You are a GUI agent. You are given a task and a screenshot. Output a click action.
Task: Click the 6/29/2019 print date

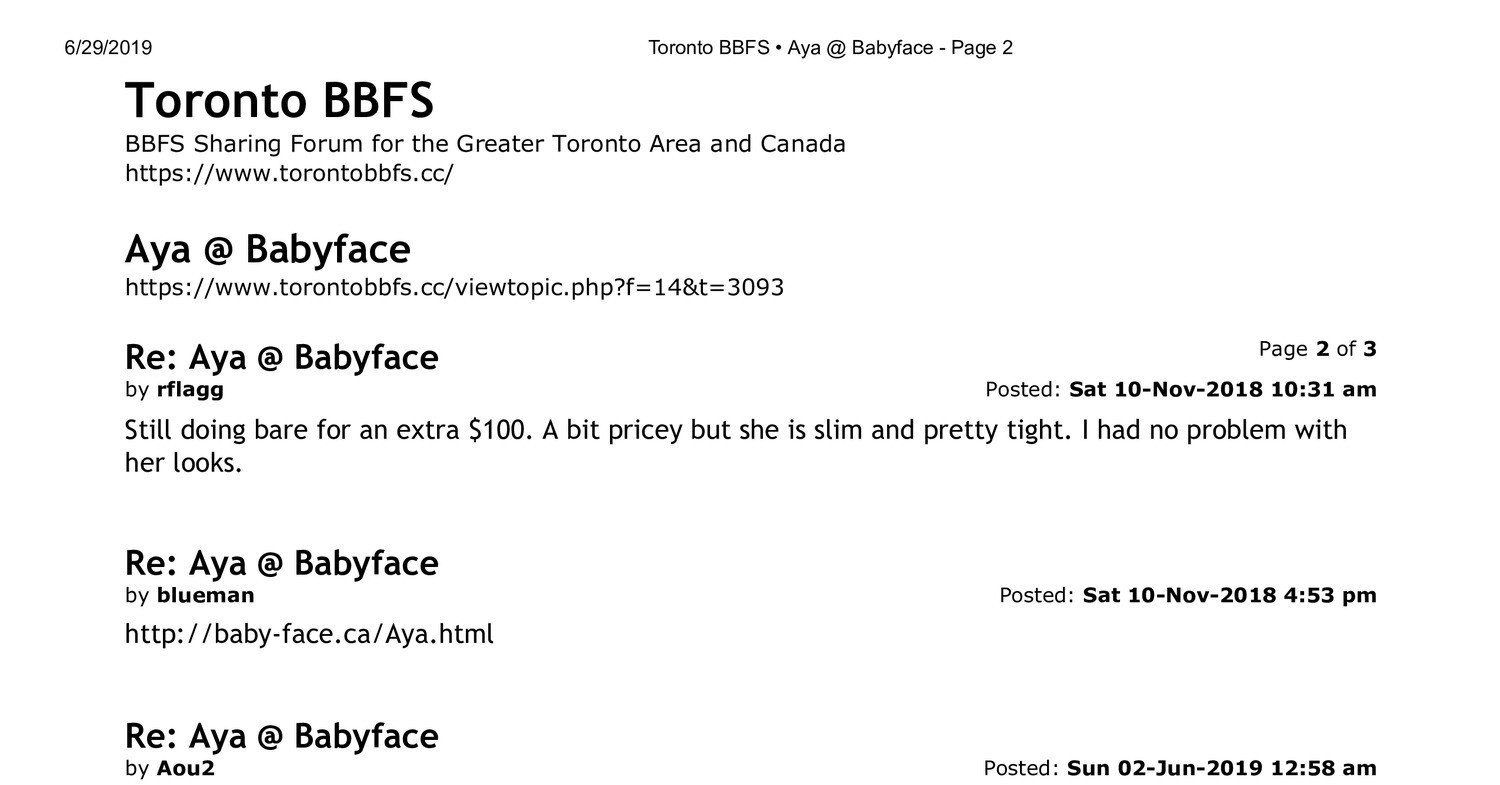tap(108, 48)
